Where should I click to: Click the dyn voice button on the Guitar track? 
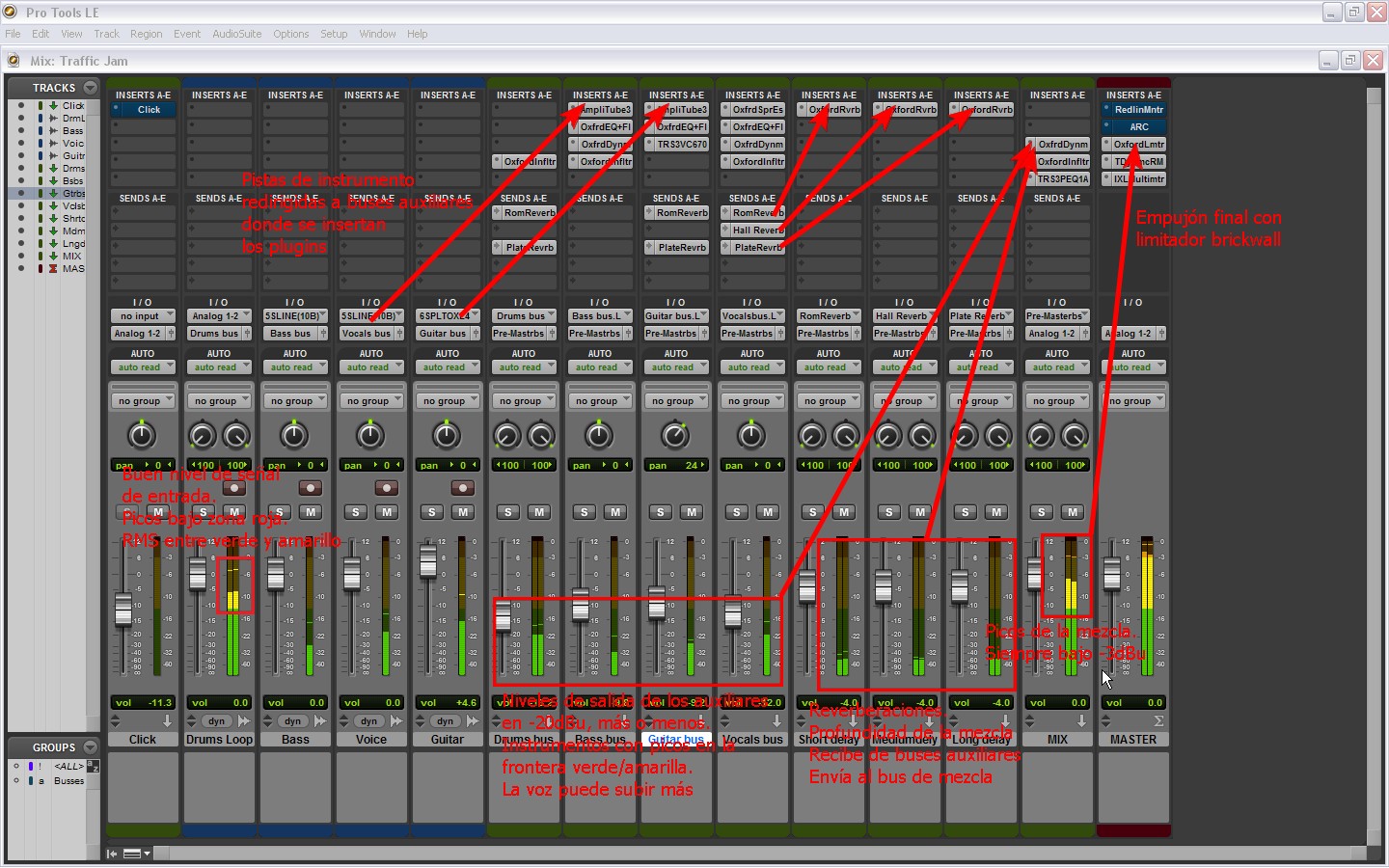pos(446,721)
